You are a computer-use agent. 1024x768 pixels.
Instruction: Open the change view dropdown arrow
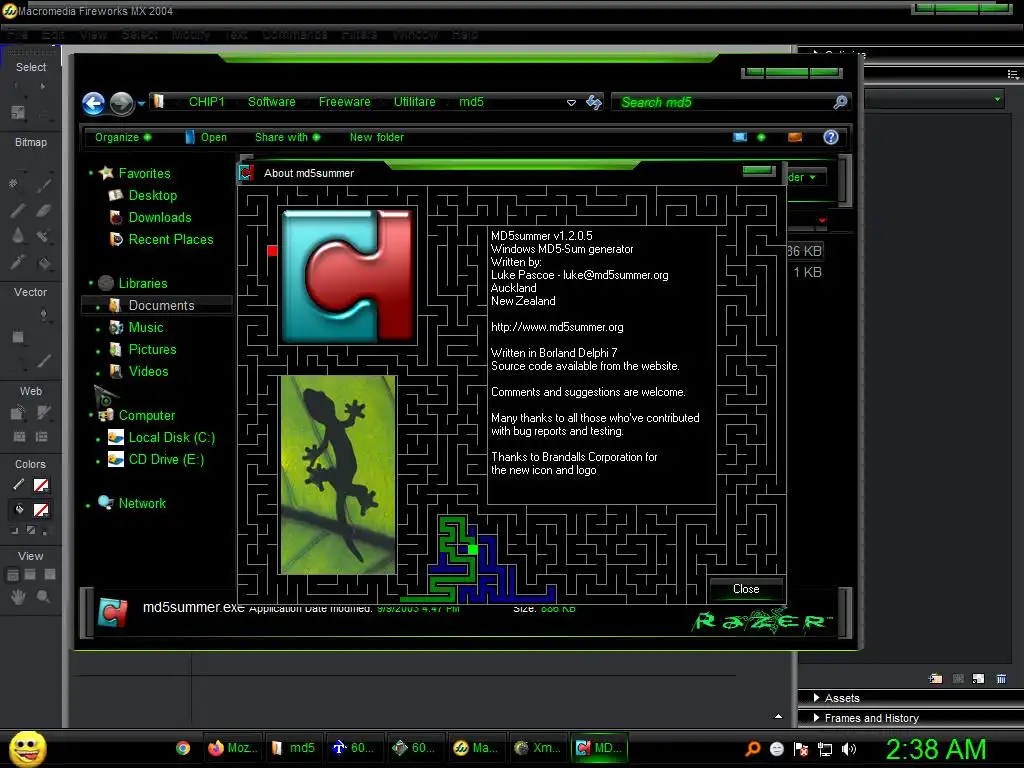[761, 137]
